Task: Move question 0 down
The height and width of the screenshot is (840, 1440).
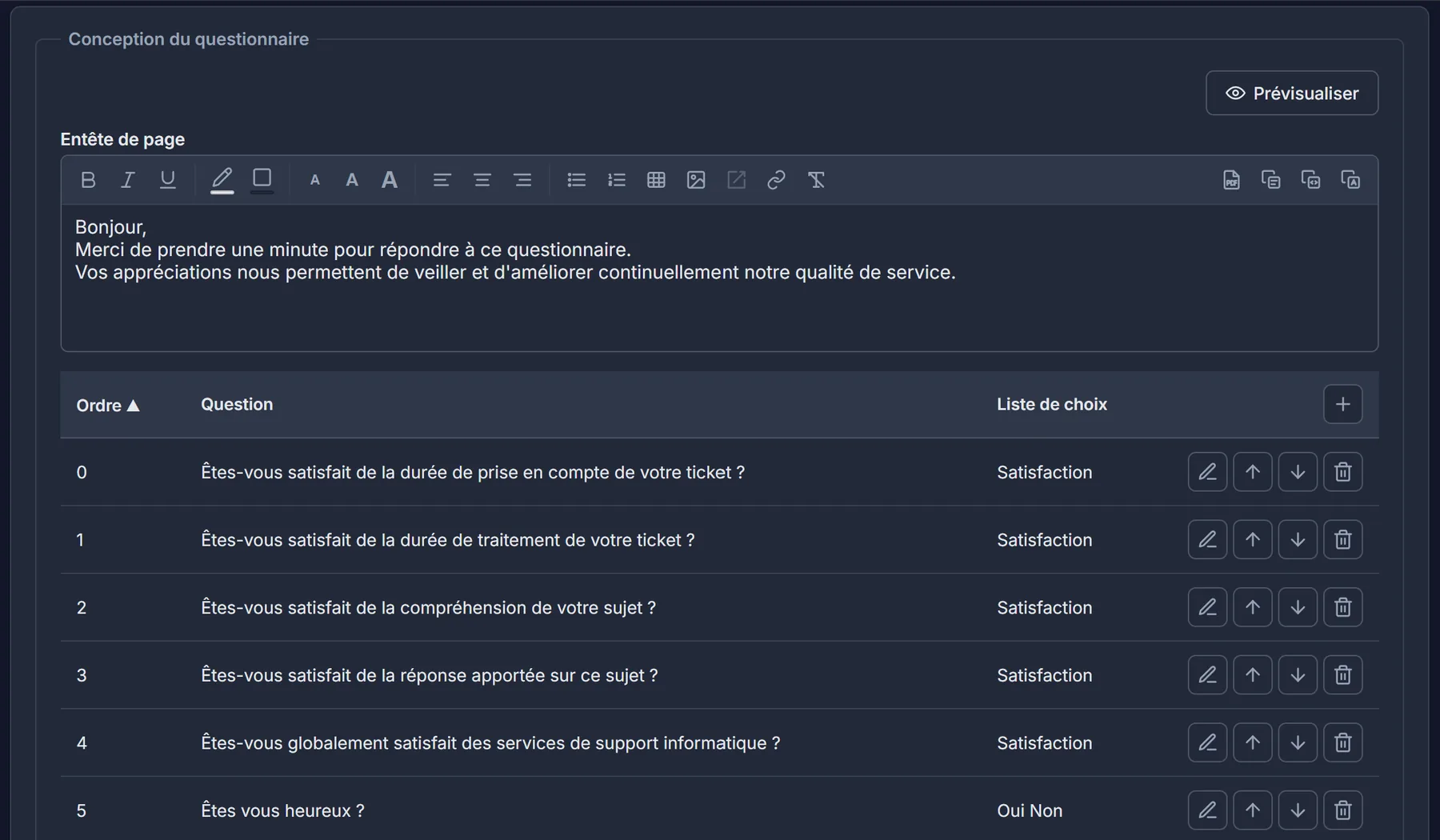Action: click(x=1298, y=472)
